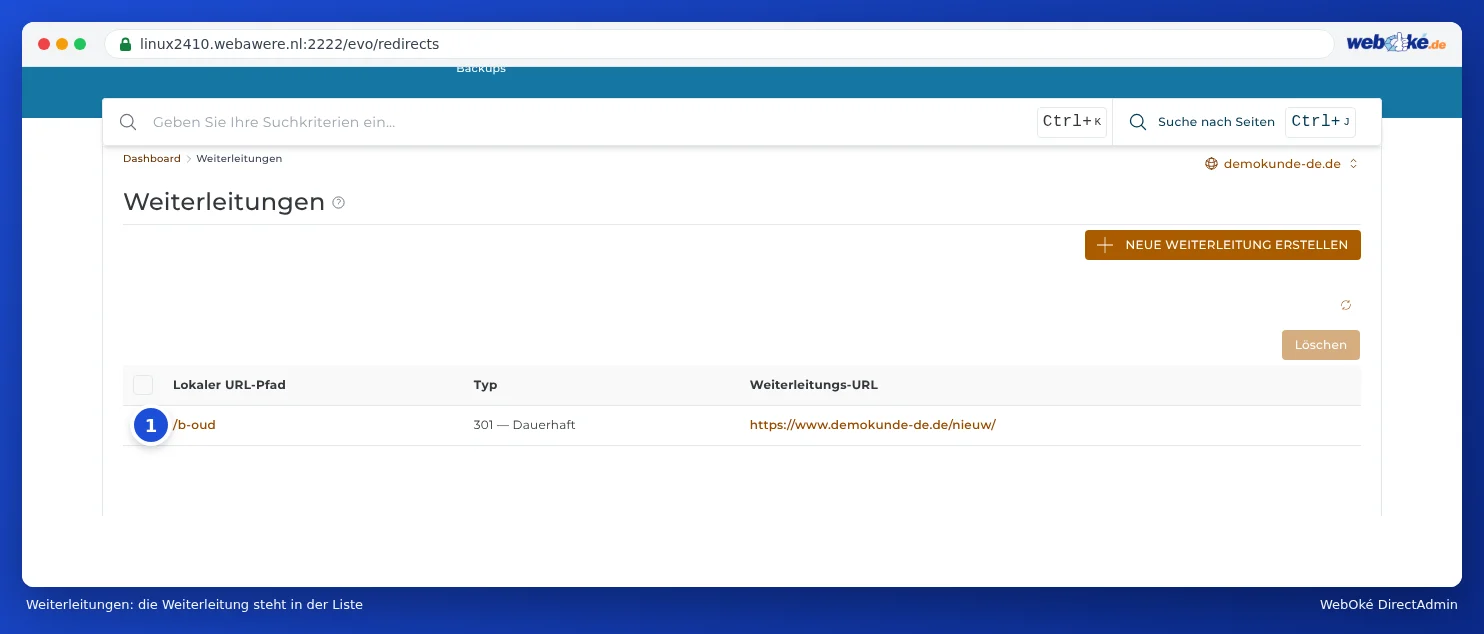This screenshot has width=1484, height=634.
Task: Click the globe icon beside demokunde-de.de
Action: 1211,164
